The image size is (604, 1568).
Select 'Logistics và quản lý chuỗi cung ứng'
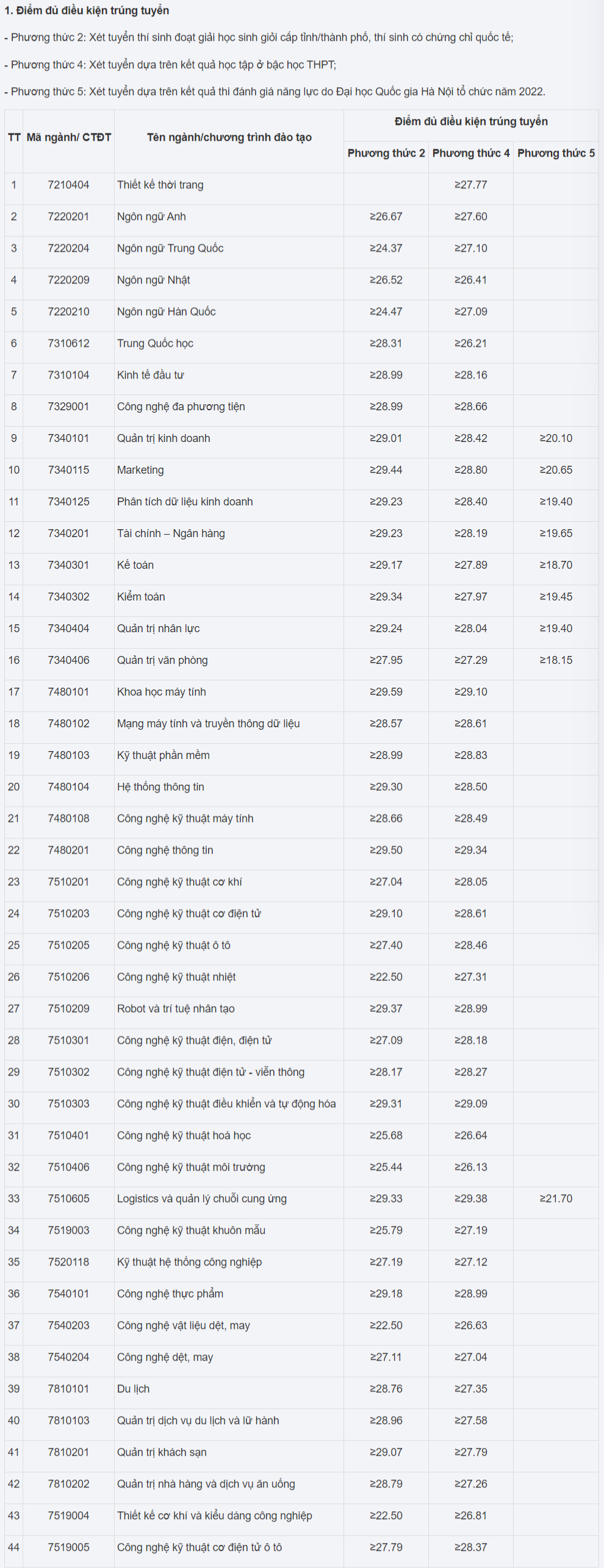[202, 1199]
